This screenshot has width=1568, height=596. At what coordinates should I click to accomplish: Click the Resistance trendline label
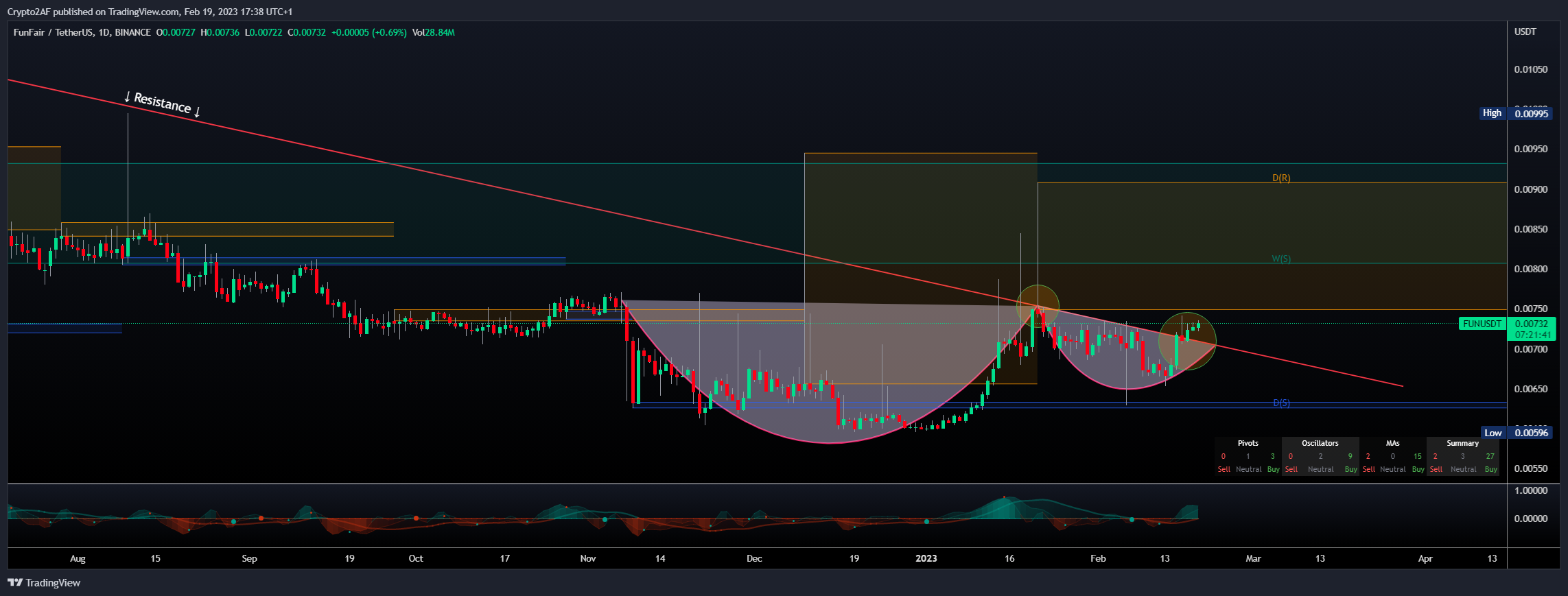click(163, 103)
